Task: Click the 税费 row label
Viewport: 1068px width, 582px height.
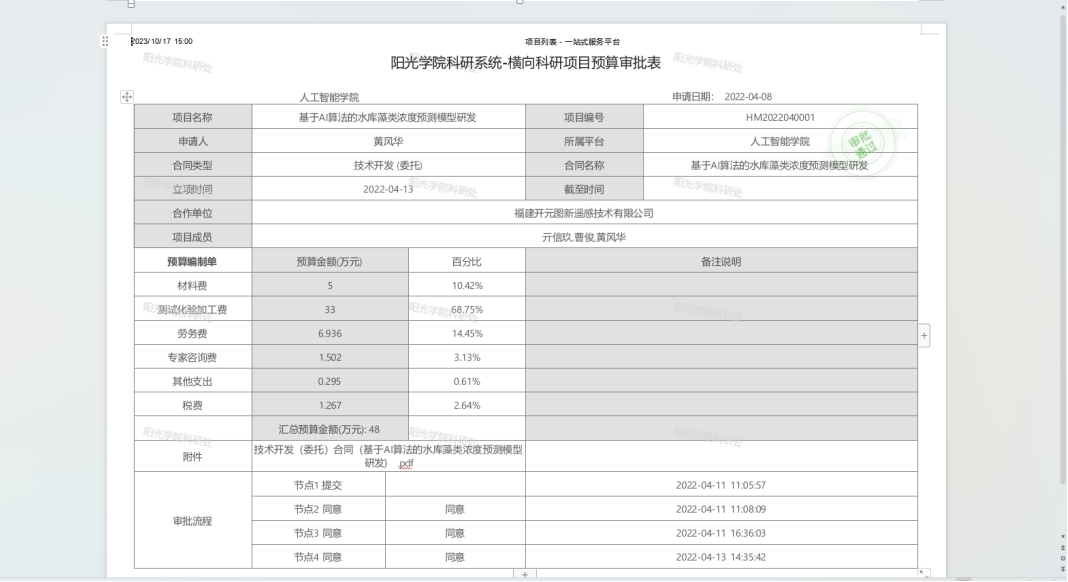Action: pyautogui.click(x=193, y=405)
